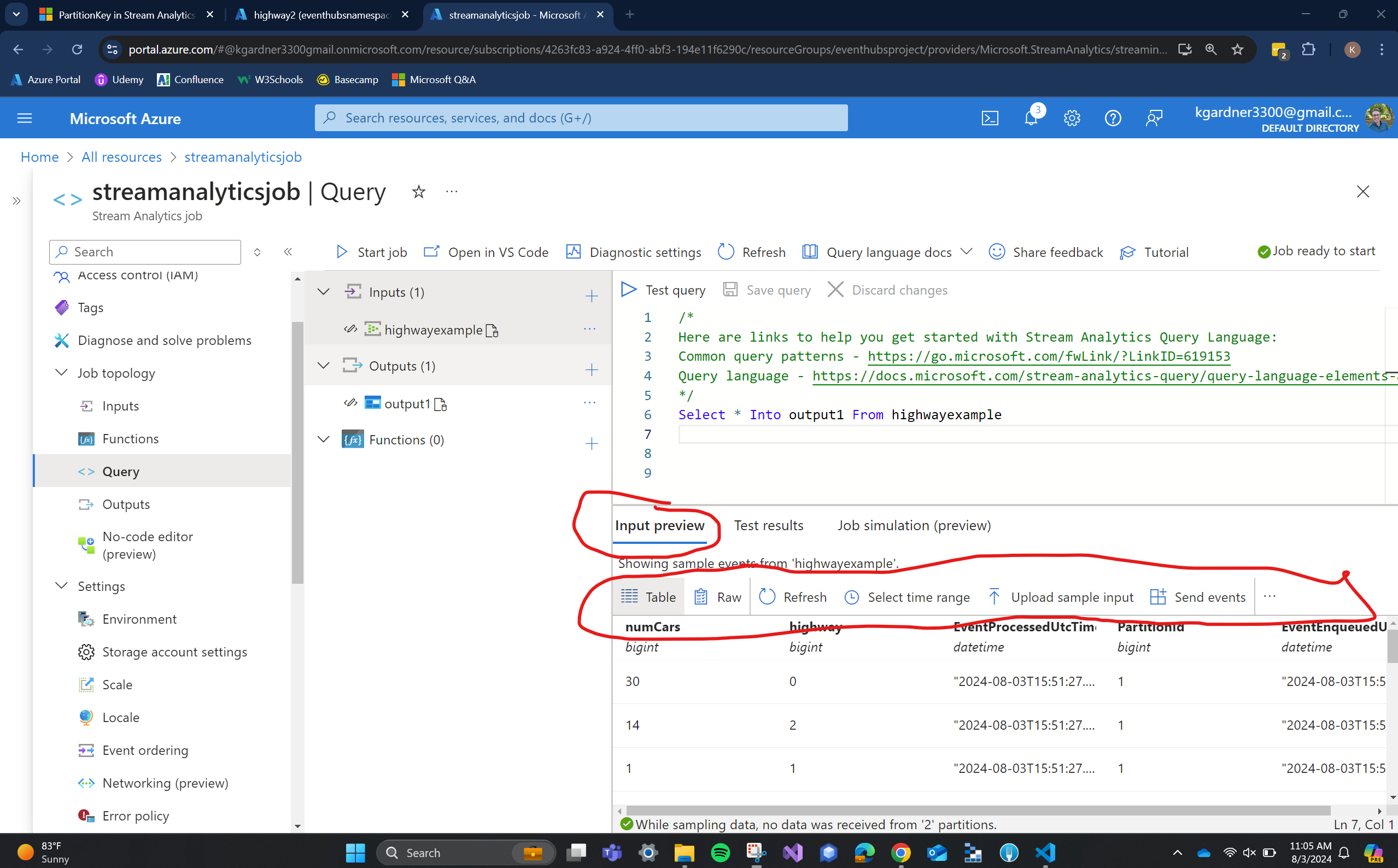
Task: Toggle menu expand/collapse arrows beside search
Action: [257, 252]
